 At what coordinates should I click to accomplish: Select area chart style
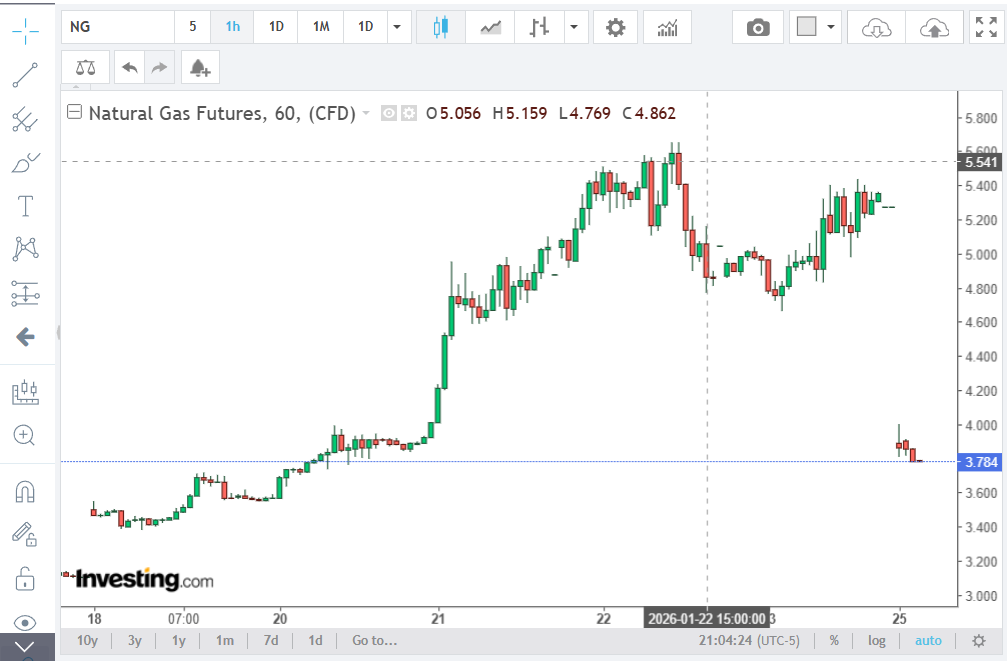click(x=491, y=27)
